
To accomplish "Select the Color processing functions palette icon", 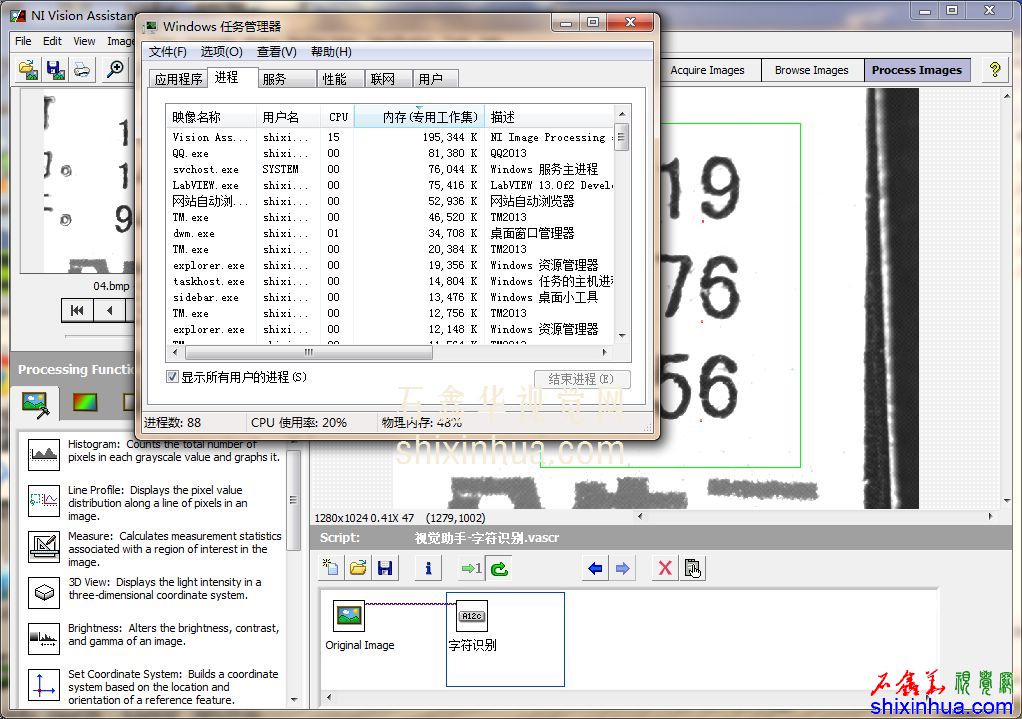I will click(x=85, y=402).
